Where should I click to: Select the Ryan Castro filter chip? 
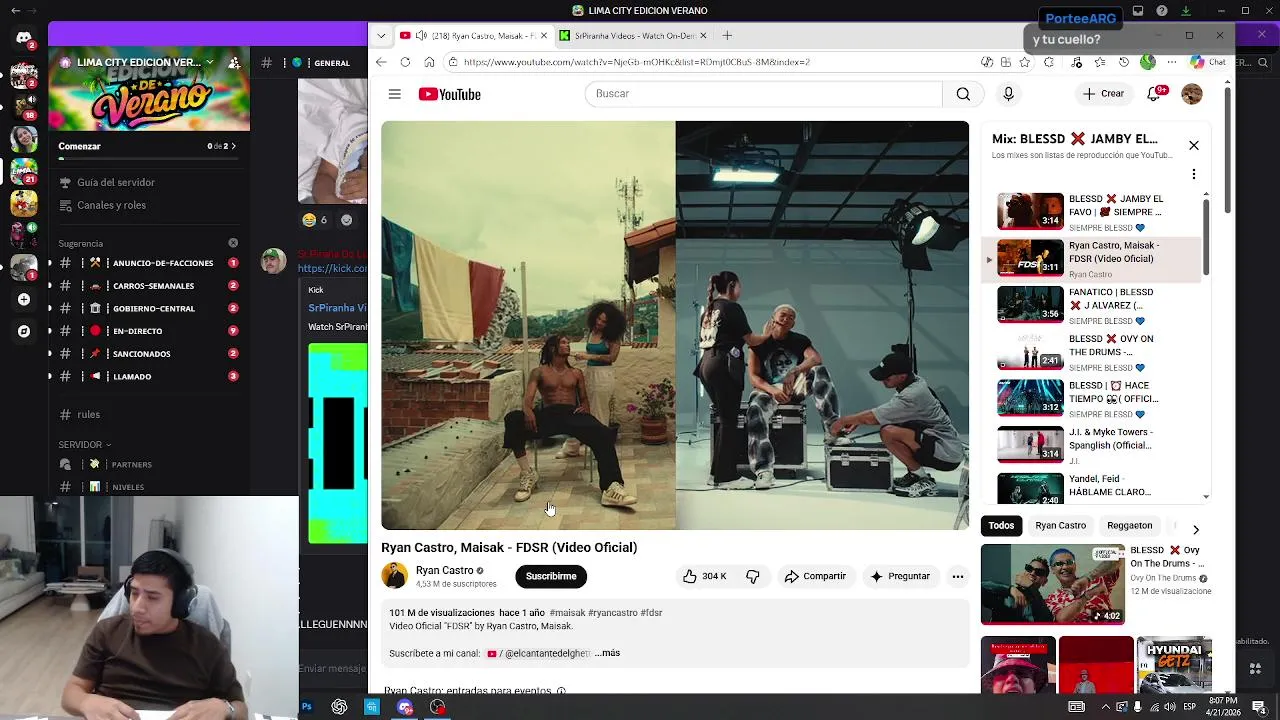tap(1060, 526)
